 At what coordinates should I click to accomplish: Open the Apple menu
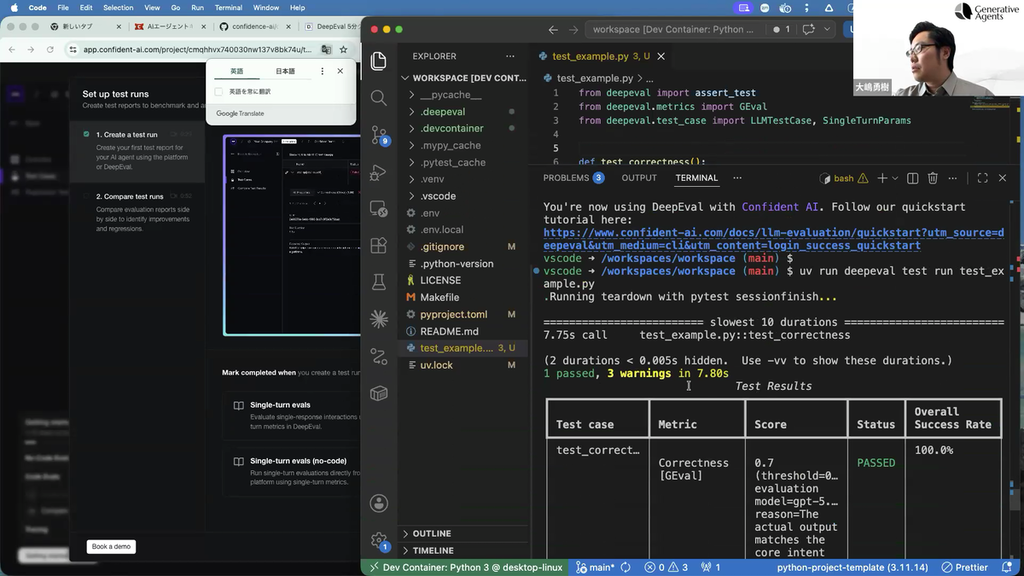[14, 8]
